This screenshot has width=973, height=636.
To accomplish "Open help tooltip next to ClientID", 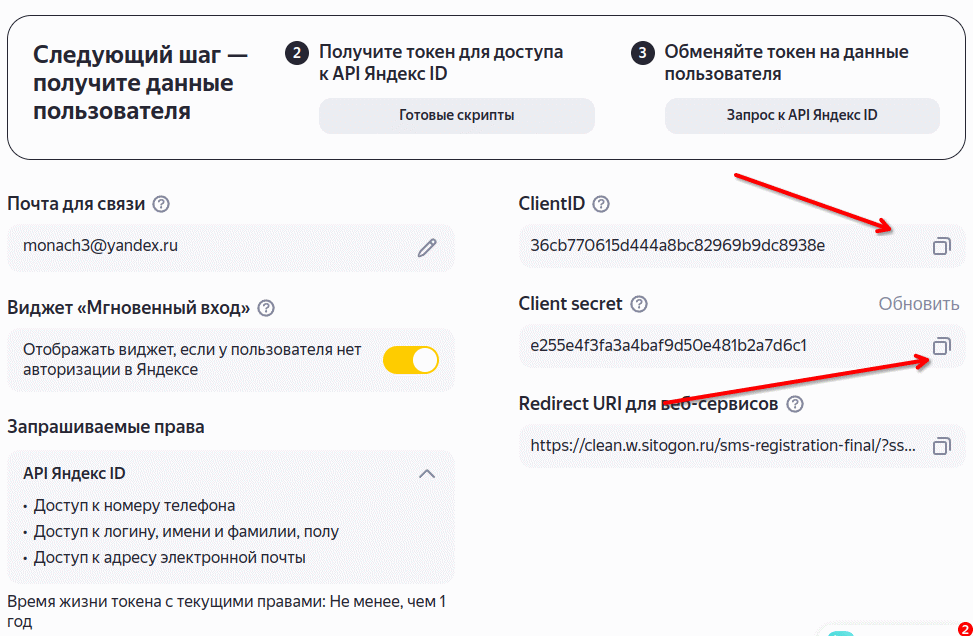I will click(601, 204).
